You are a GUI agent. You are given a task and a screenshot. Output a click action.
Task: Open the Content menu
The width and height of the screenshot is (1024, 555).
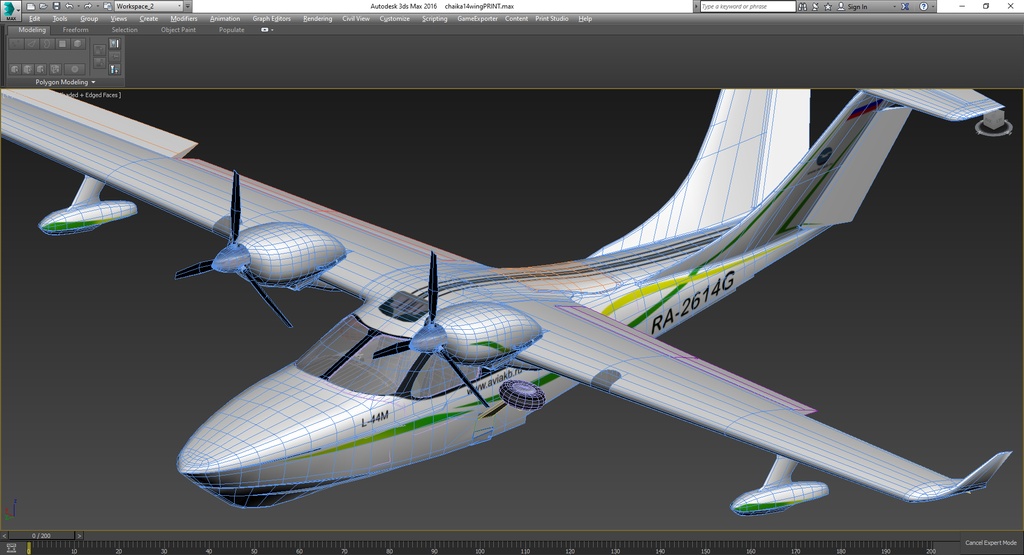click(x=517, y=19)
